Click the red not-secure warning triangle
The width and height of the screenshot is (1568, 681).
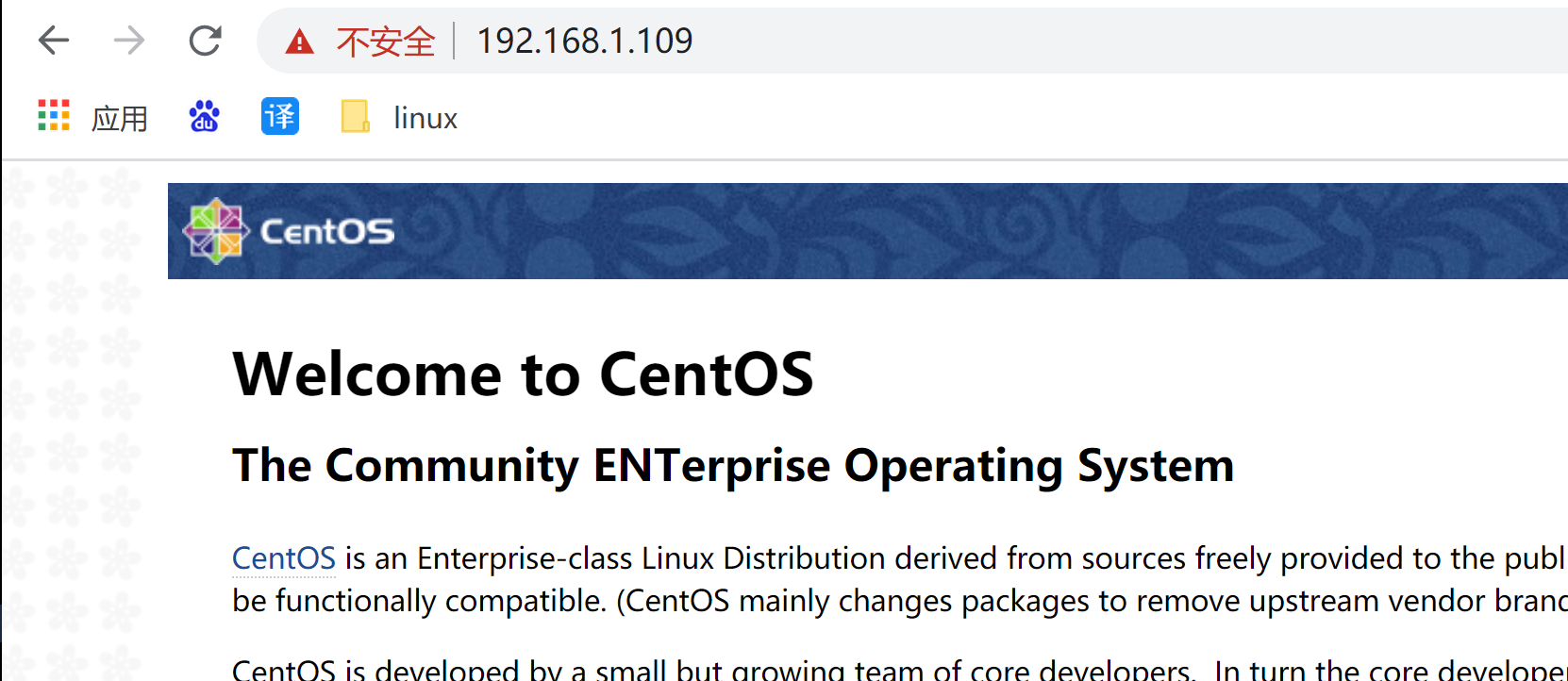click(299, 42)
